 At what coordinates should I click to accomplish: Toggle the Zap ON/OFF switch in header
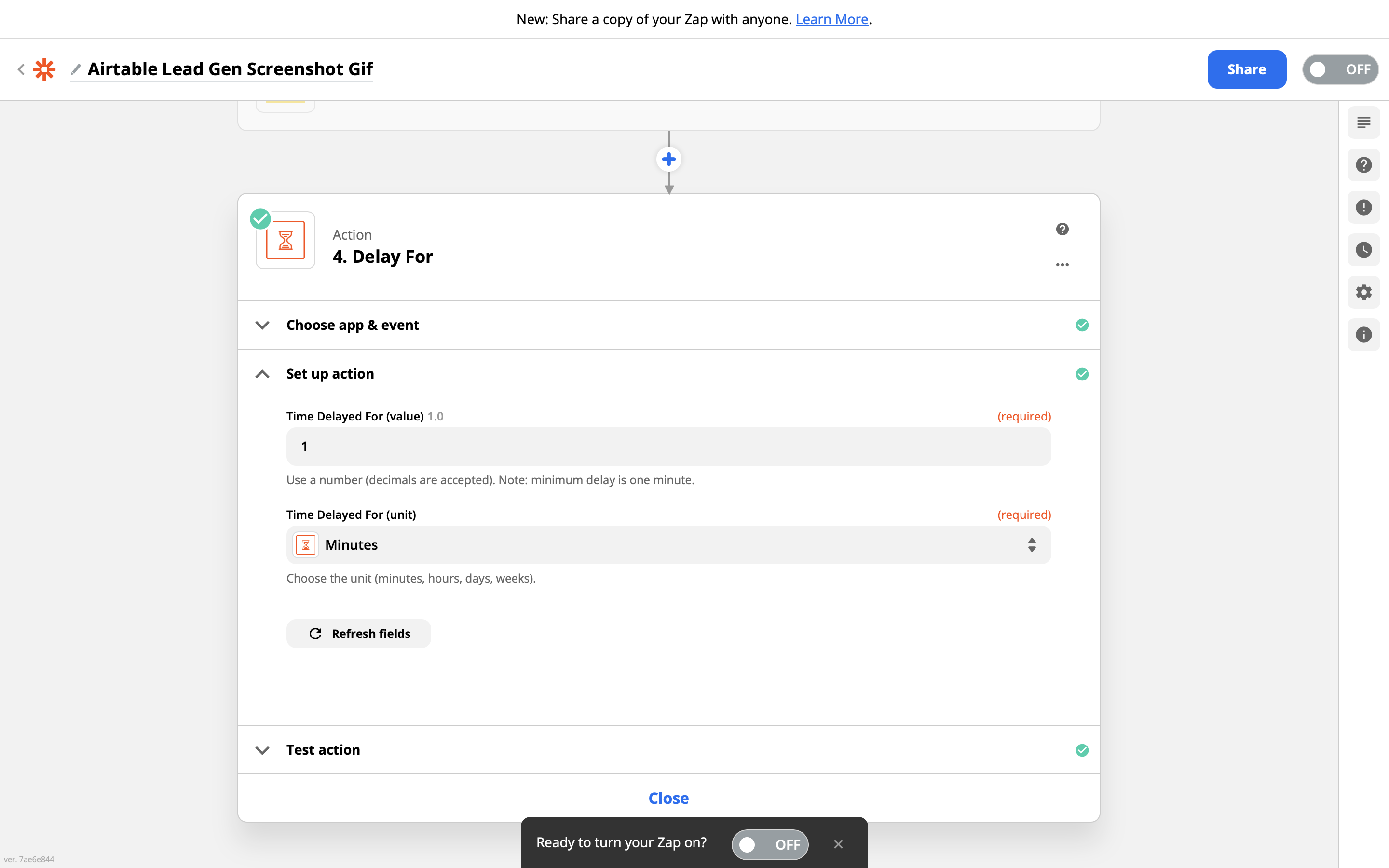[x=1340, y=69]
